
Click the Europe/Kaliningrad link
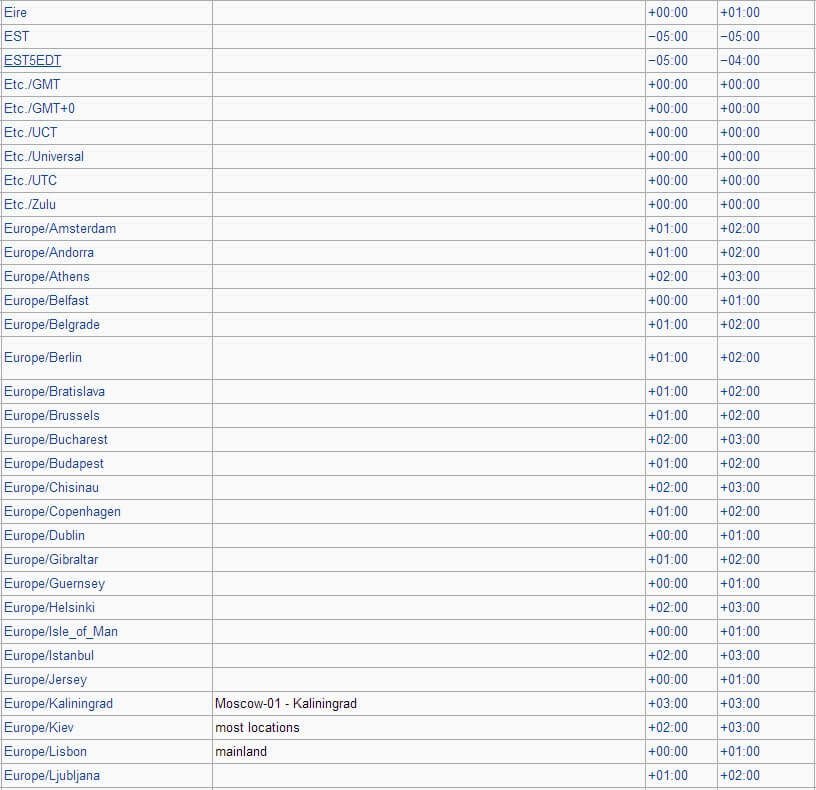[x=58, y=704]
